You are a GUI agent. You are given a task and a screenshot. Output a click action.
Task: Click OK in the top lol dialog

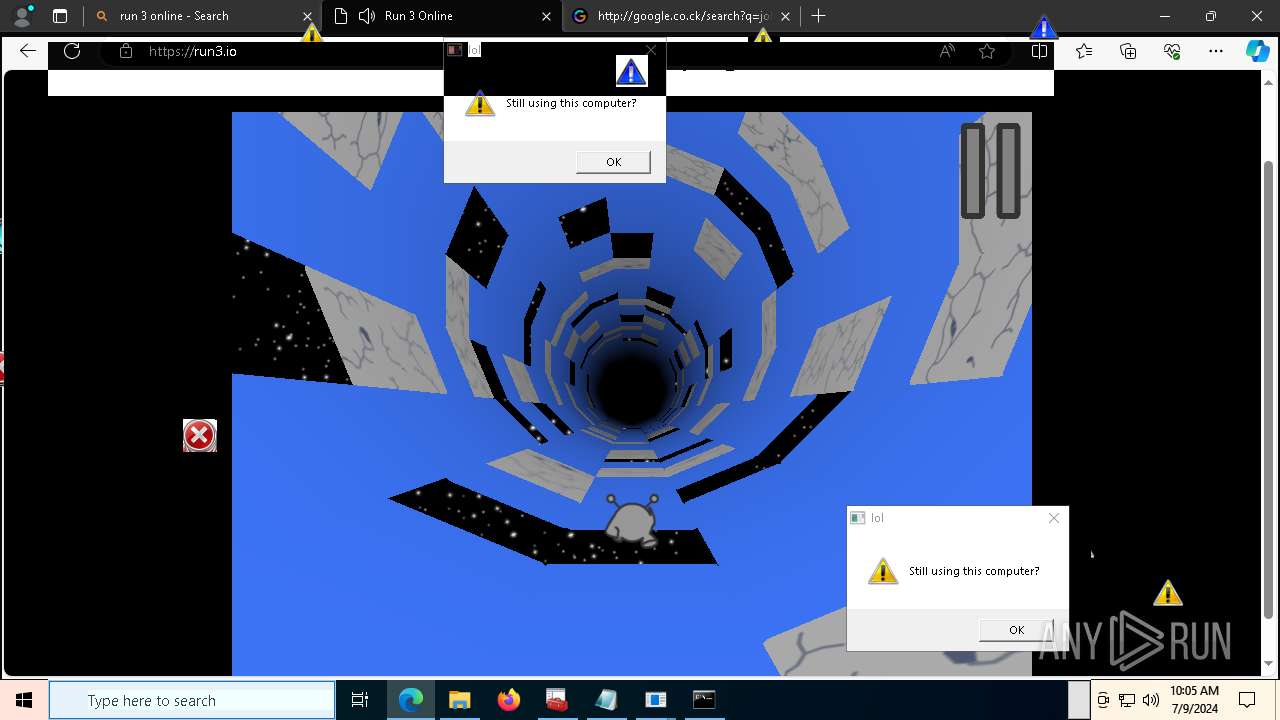point(613,162)
